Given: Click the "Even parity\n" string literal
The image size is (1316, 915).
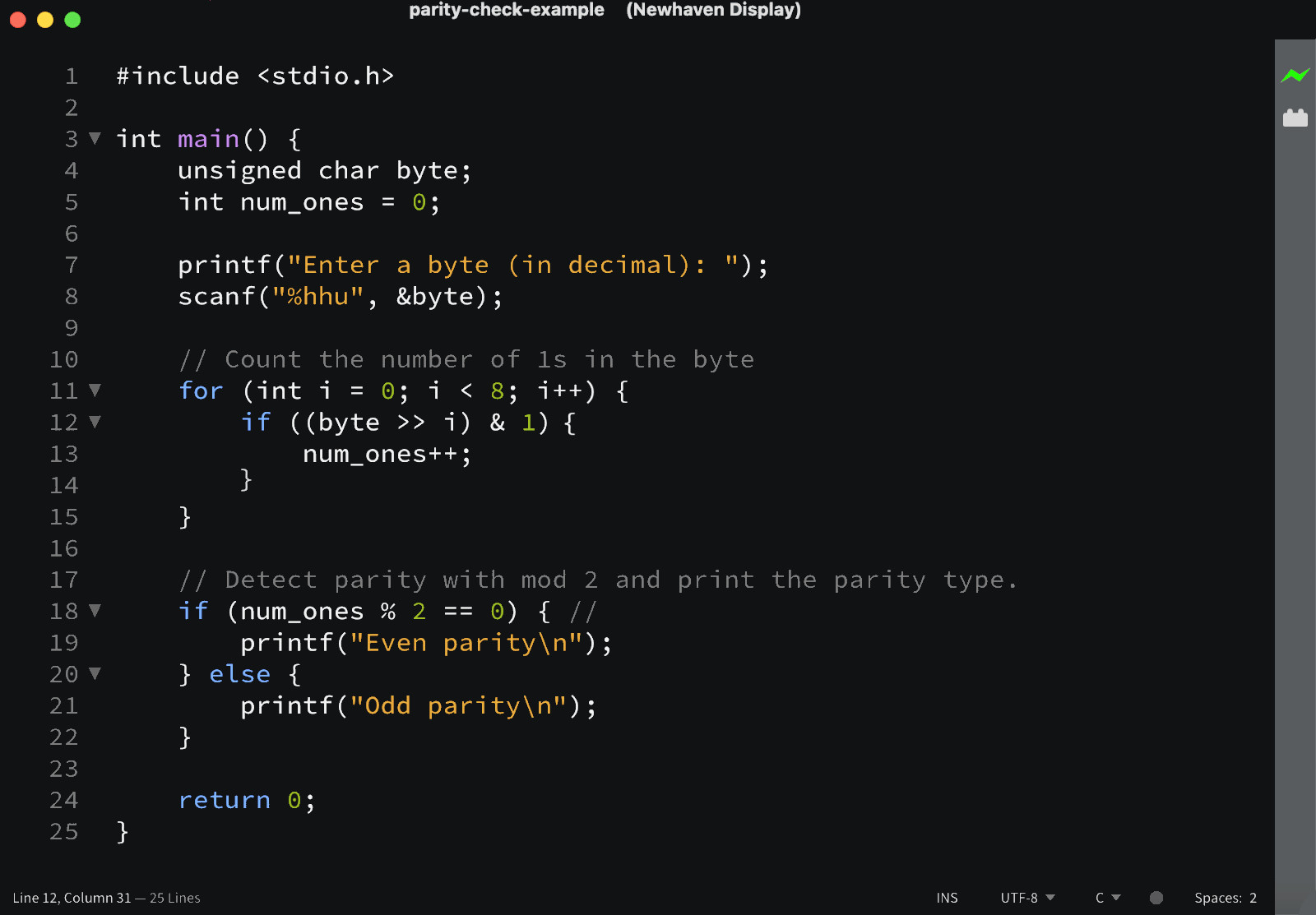Looking at the screenshot, I should 466,643.
